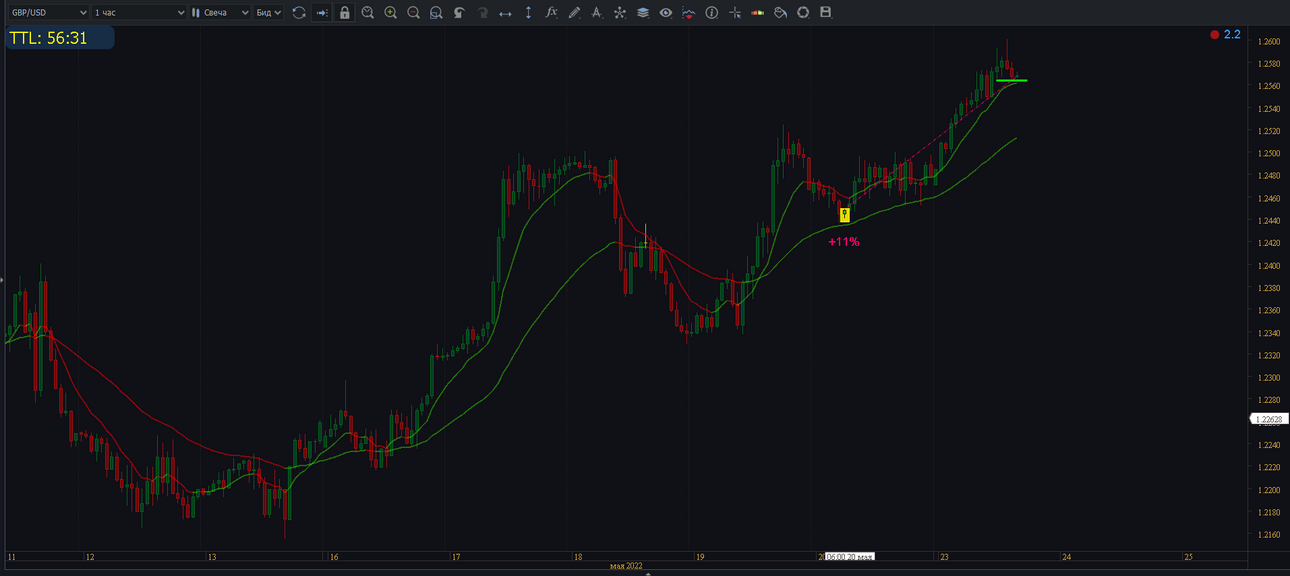Screen dimensions: 1290x576
Task: Click the 1.2500 price axis label
Action: click(x=1270, y=154)
